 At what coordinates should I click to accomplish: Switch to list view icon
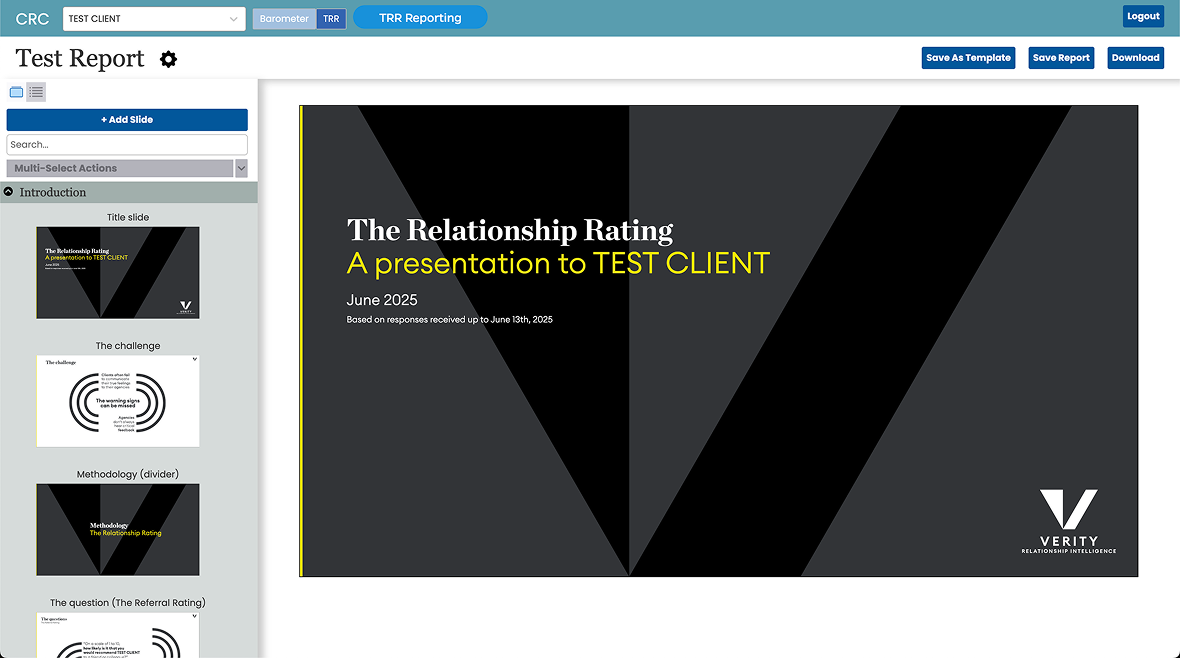click(x=36, y=92)
